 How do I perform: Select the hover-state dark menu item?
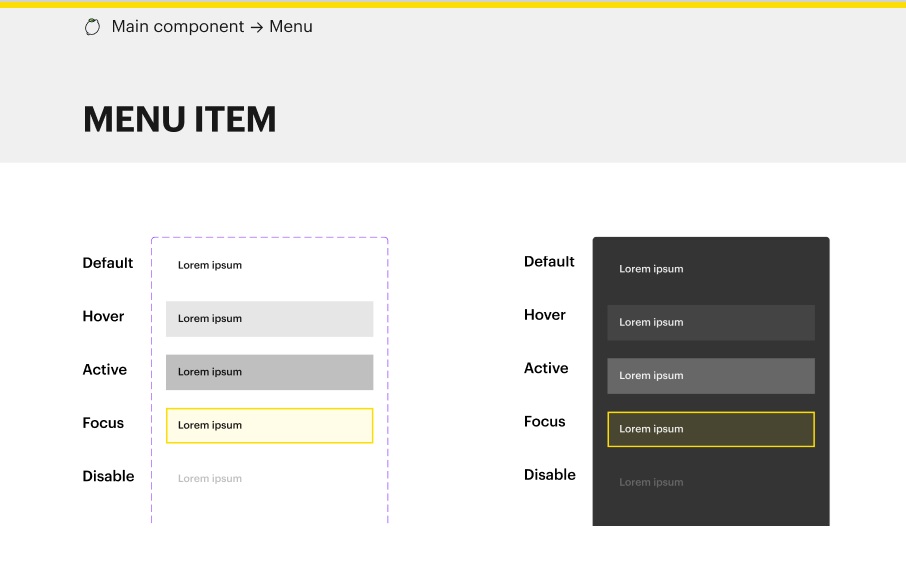[710, 323]
